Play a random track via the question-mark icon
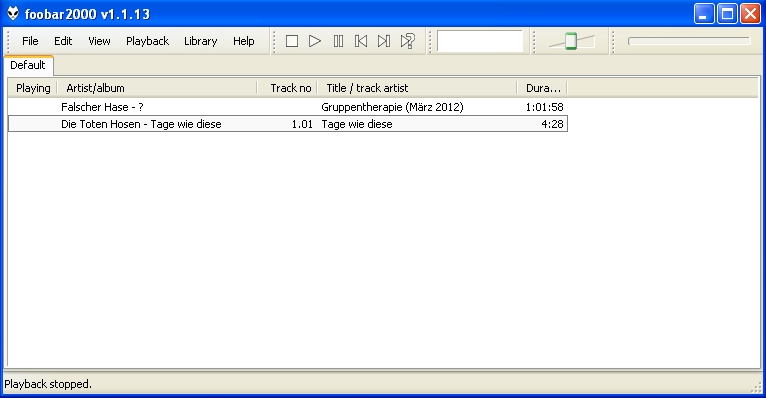Screen dimensions: 766x398 407,41
